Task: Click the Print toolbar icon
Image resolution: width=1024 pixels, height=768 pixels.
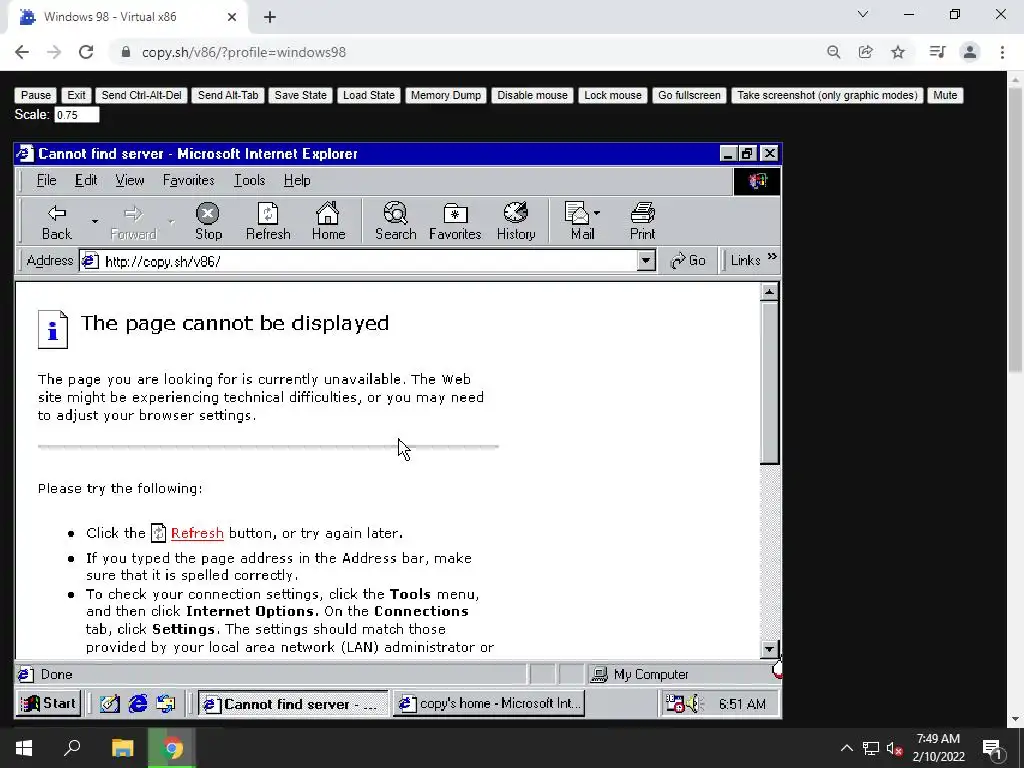Action: [x=642, y=222]
